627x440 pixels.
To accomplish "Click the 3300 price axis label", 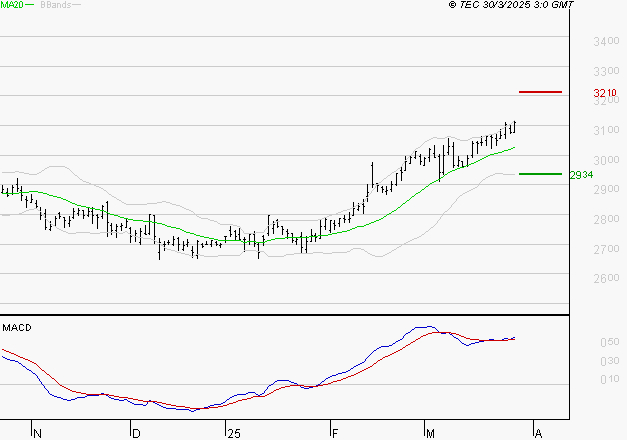I will coord(606,71).
